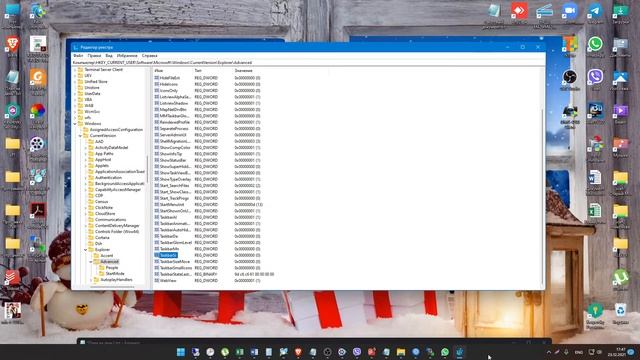The image size is (640, 360).
Task: Select the ShowStatusBar value
Action: [x=173, y=160]
